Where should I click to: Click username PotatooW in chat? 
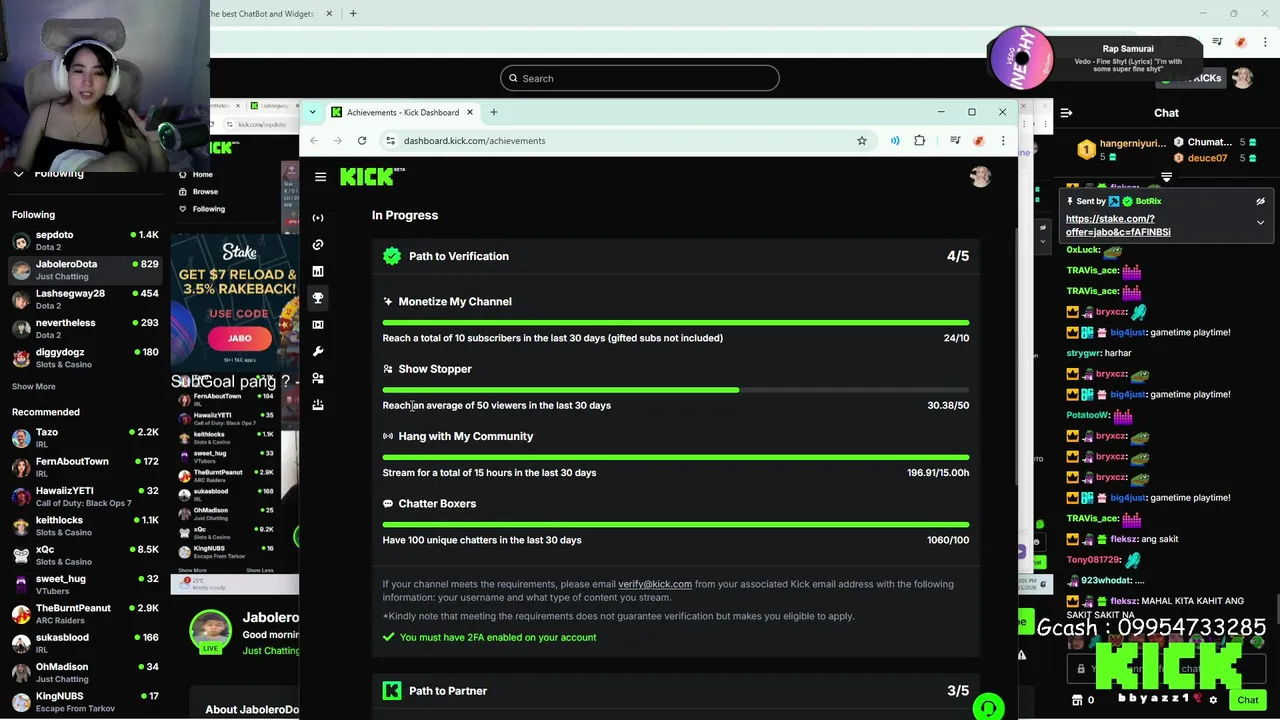1088,415
